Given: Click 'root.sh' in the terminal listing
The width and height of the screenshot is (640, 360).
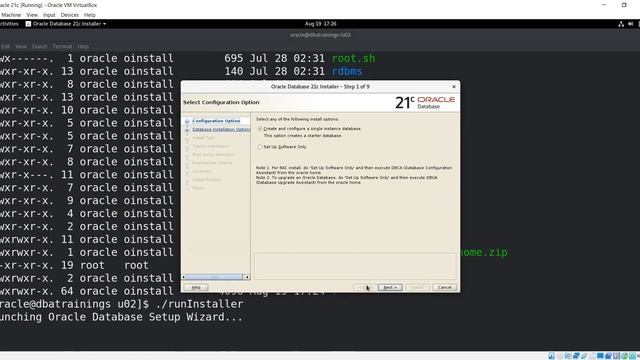Looking at the screenshot, I should (353, 58).
